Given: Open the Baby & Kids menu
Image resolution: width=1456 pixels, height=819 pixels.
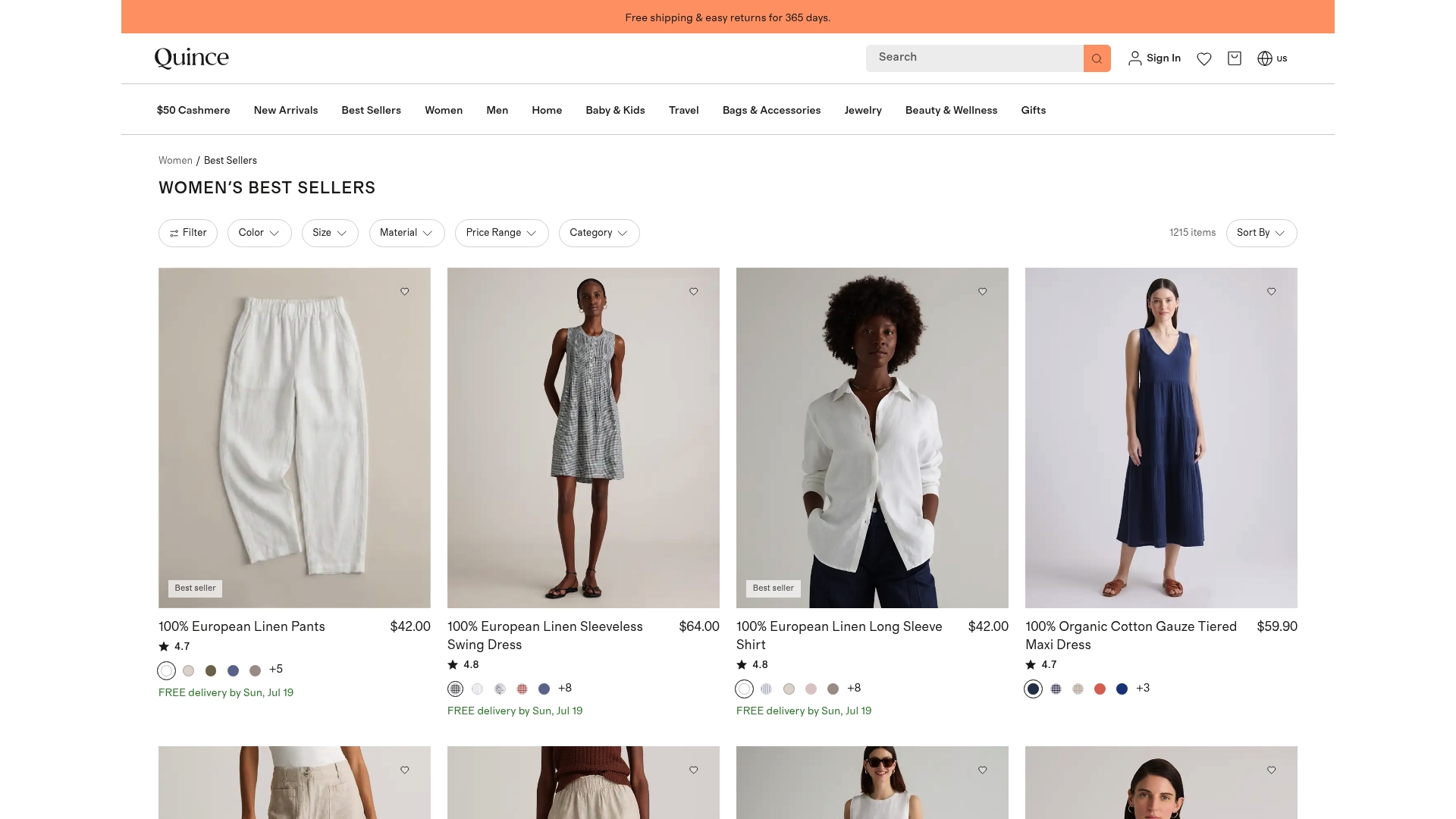Looking at the screenshot, I should (615, 110).
